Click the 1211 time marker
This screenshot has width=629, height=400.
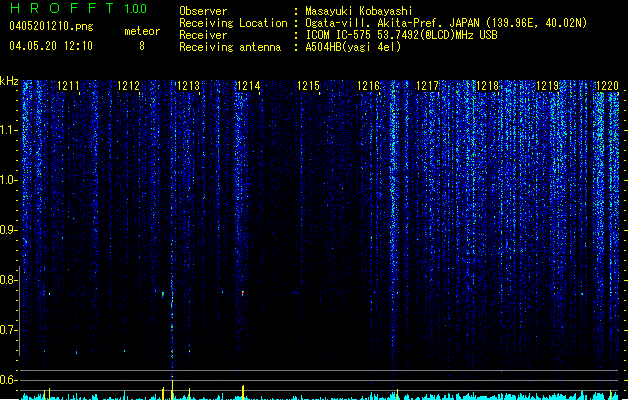pos(68,86)
